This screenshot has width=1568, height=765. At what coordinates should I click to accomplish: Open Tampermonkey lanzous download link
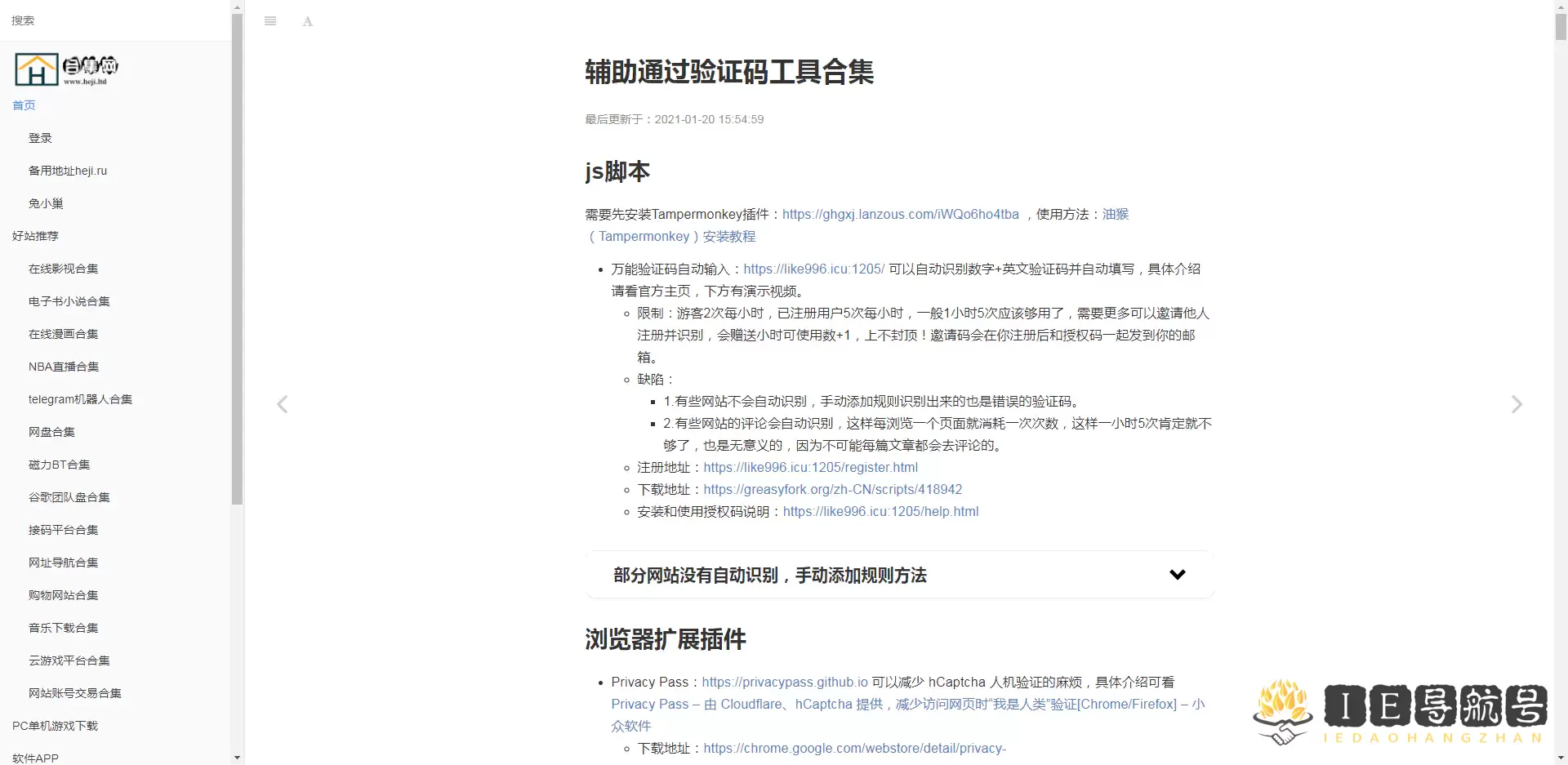(900, 214)
